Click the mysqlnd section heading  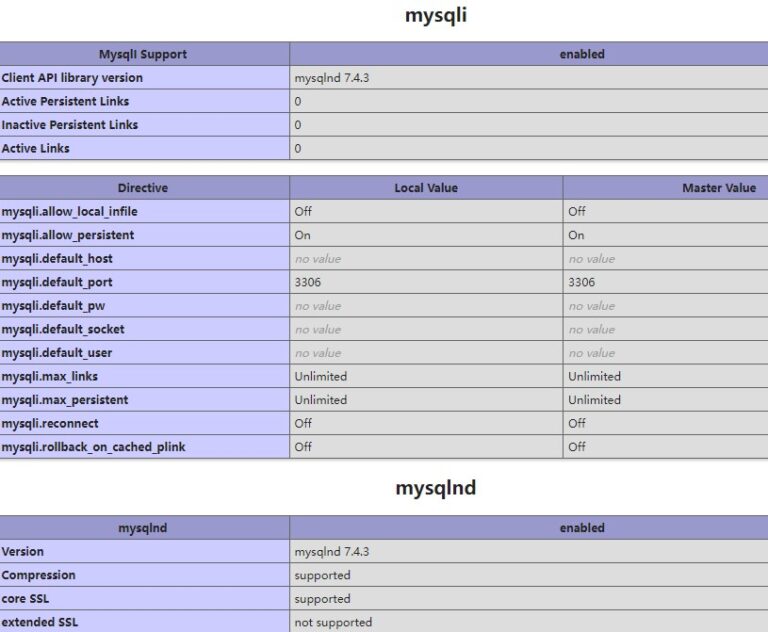[435, 488]
